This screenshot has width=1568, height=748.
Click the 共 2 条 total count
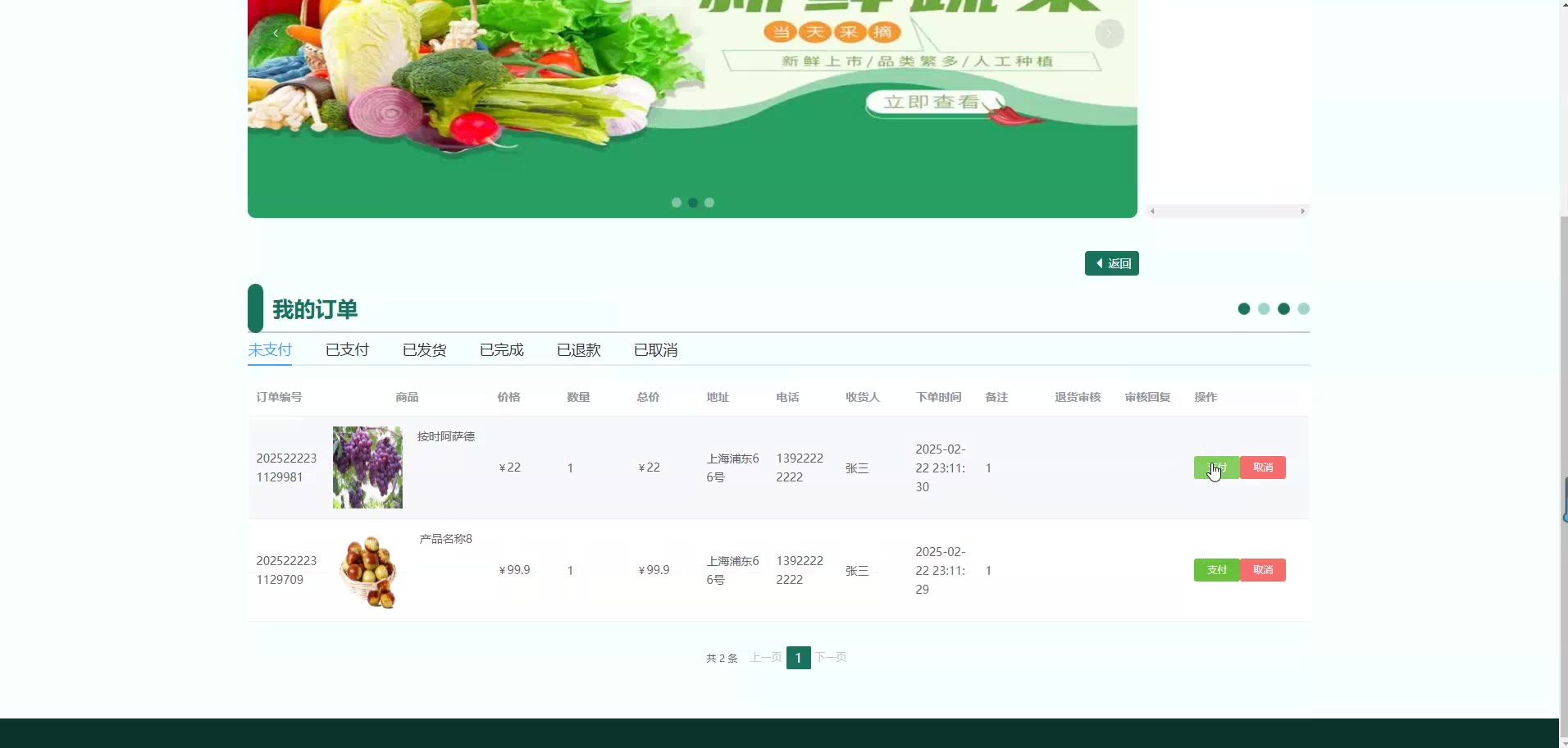coord(722,658)
